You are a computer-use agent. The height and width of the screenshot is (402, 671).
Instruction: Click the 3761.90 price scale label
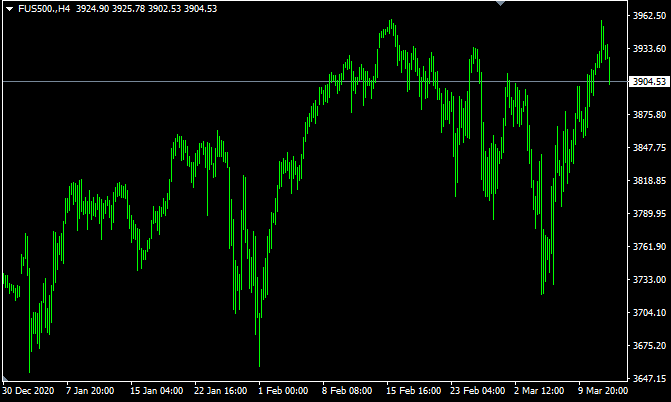coord(649,246)
